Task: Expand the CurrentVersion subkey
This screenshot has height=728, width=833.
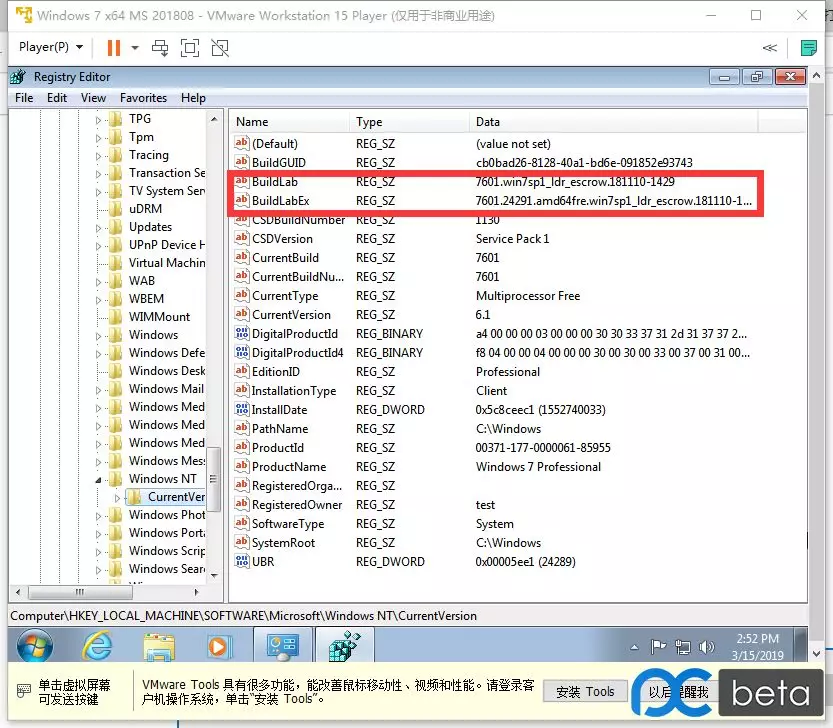Action: [x=117, y=498]
